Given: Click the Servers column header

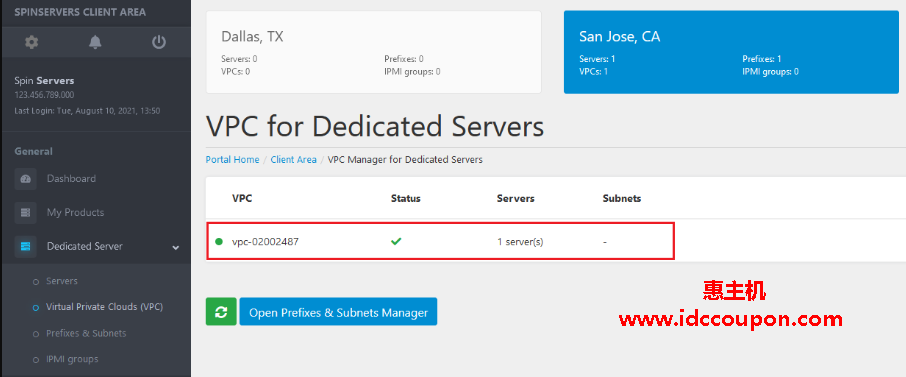Looking at the screenshot, I should pos(515,198).
